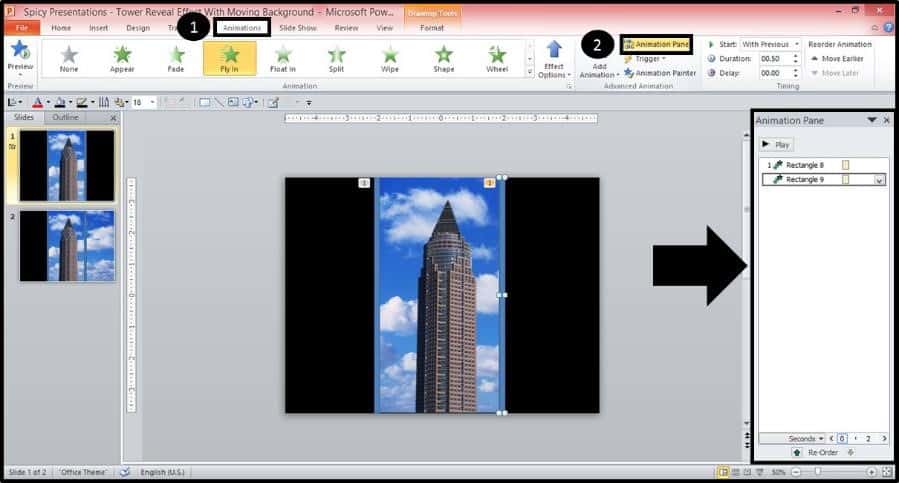Apply the Fade animation effect
Screen dimensions: 899x483
176,59
